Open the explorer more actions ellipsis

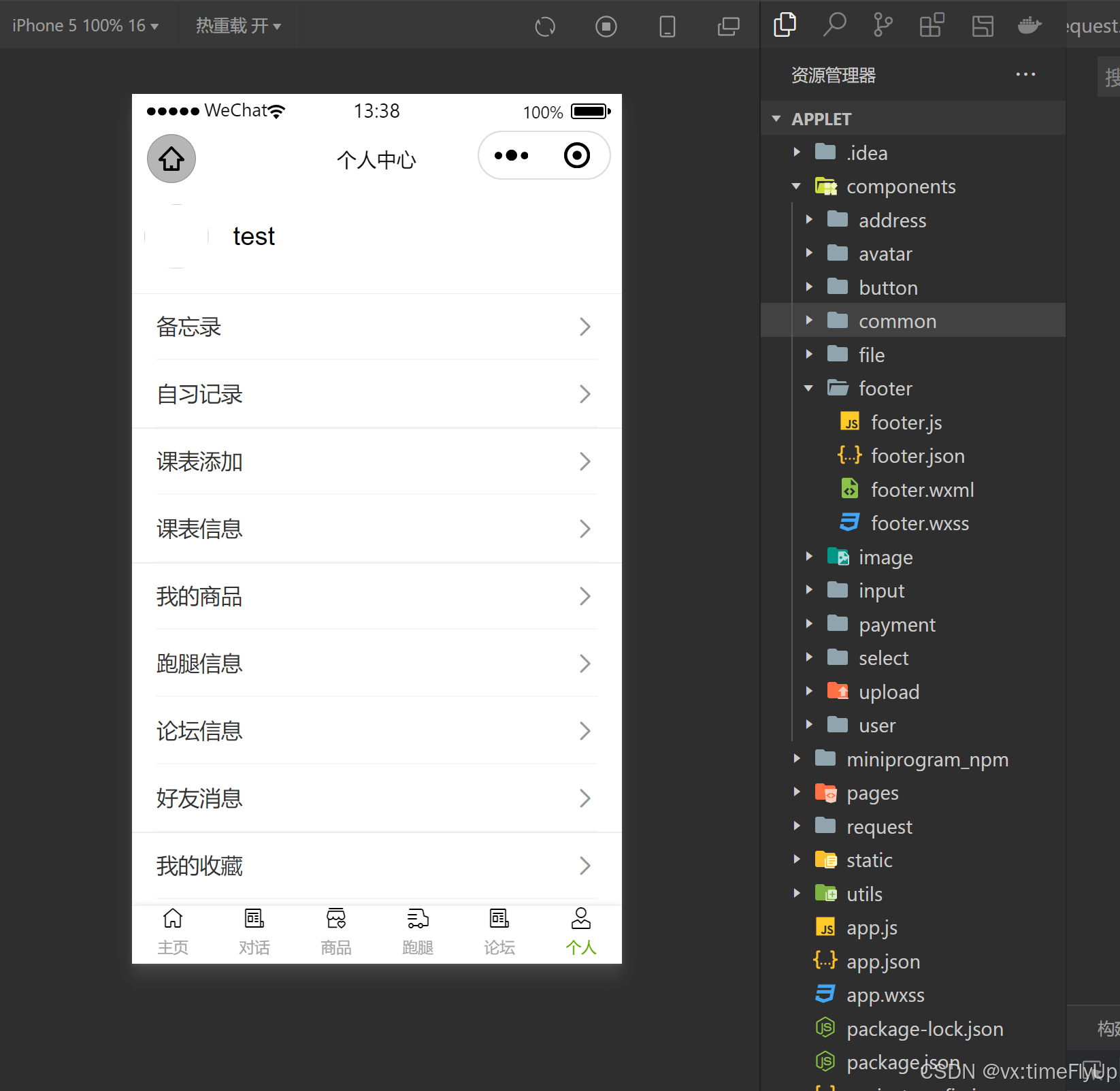coord(1025,74)
